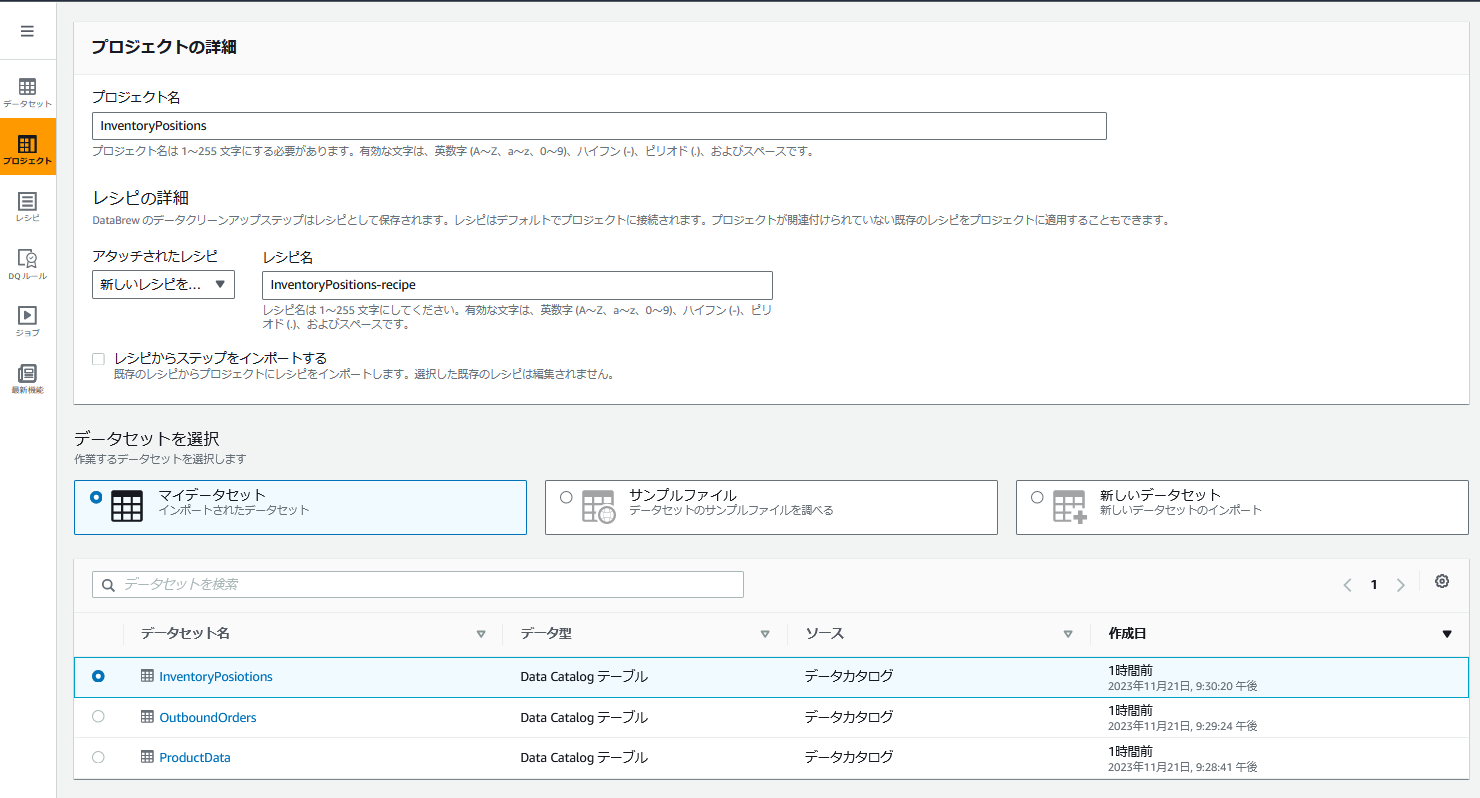Switch to the マイデータセット card

point(300,507)
